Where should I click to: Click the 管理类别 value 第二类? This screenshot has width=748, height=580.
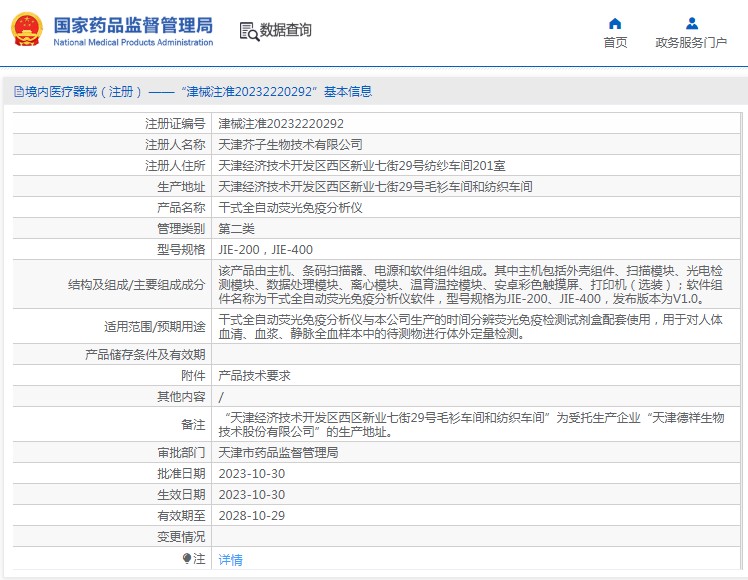point(236,229)
